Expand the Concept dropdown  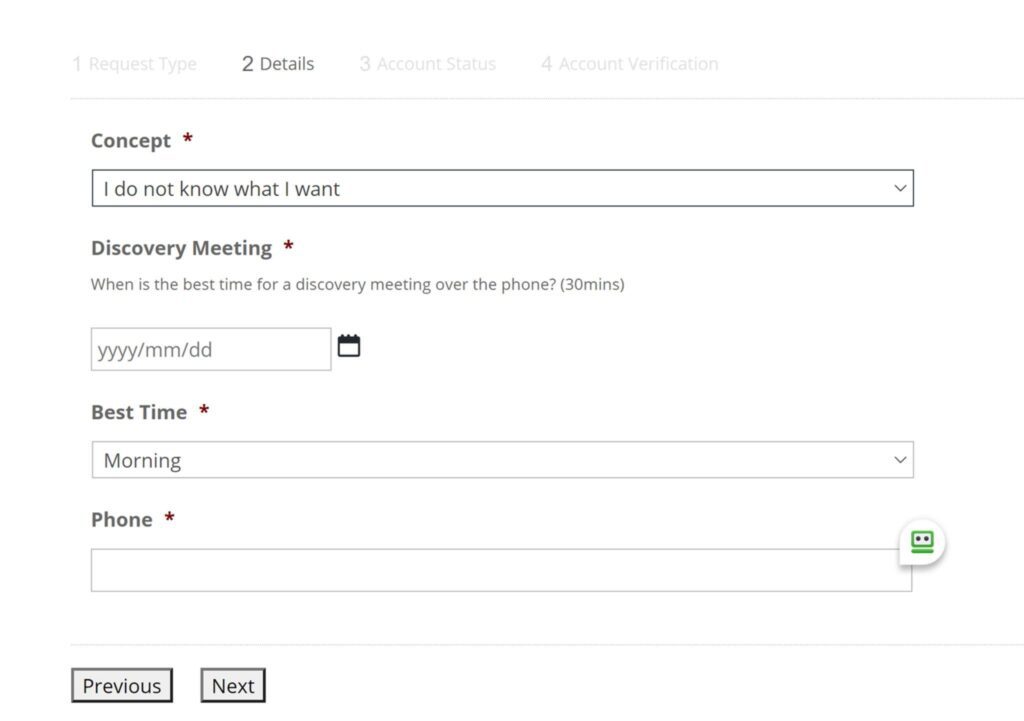(x=501, y=189)
